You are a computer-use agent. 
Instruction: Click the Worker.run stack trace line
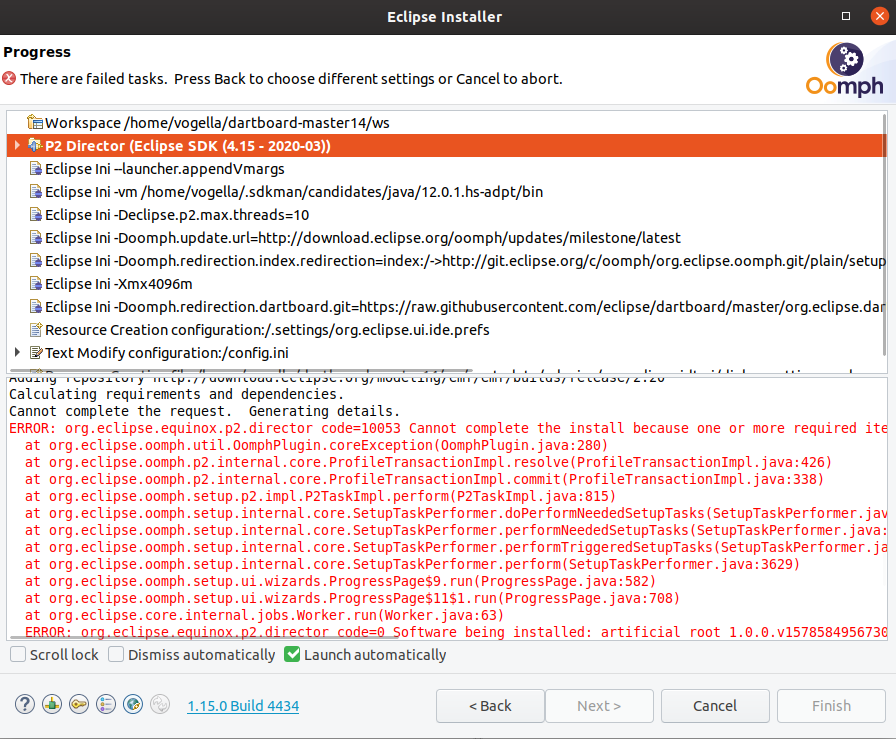[x=265, y=615]
